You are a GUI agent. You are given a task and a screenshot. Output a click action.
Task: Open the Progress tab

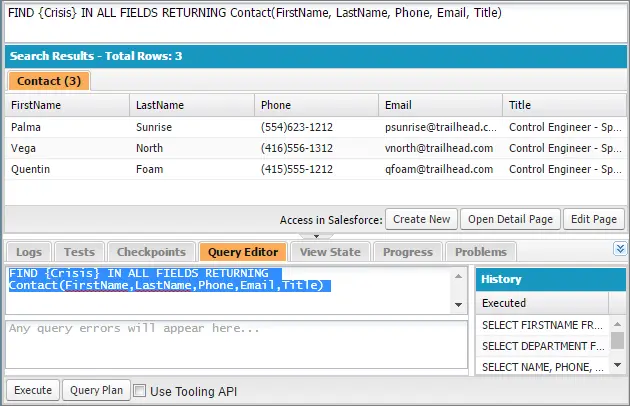(x=408, y=252)
